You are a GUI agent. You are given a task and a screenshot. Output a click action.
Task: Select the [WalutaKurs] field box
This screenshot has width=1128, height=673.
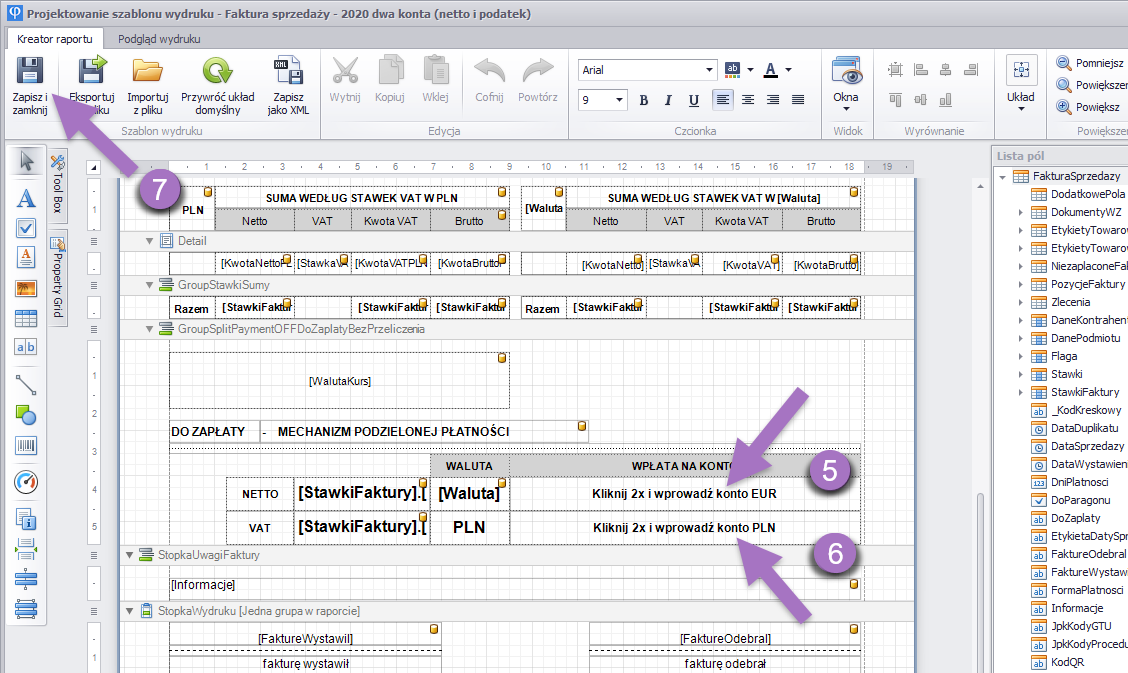click(340, 380)
